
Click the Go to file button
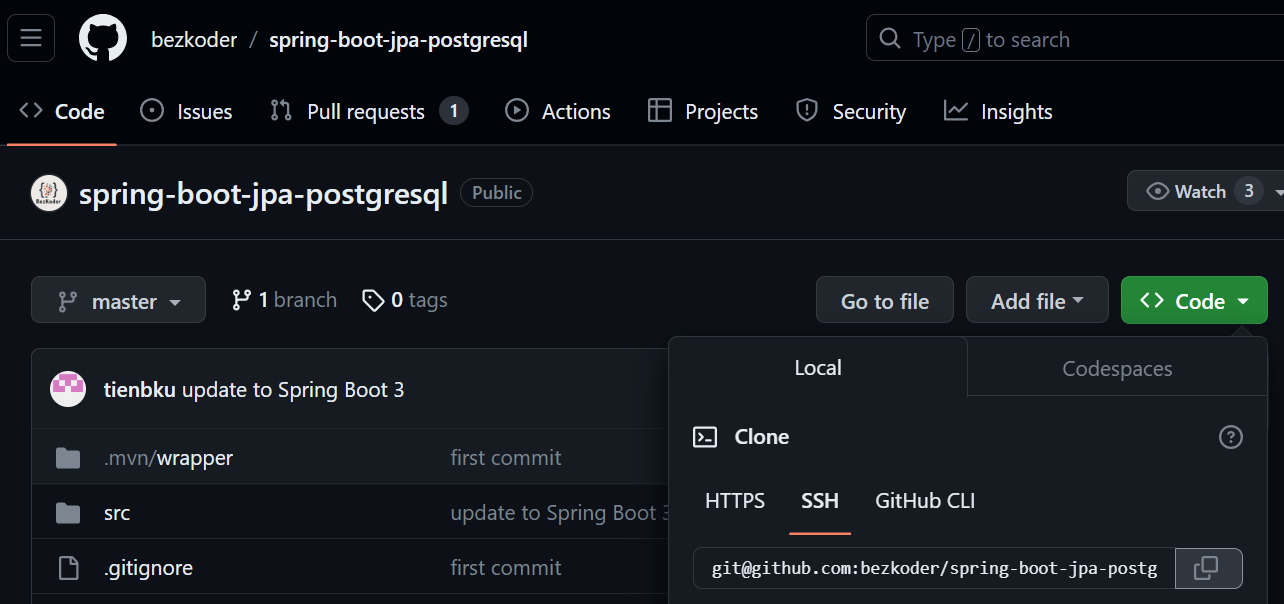click(885, 301)
